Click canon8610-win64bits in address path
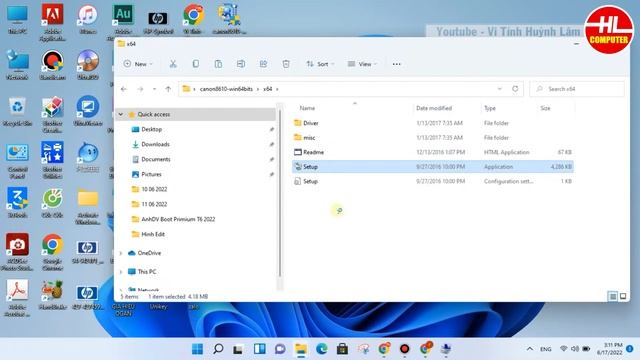640x360 pixels. 226,89
